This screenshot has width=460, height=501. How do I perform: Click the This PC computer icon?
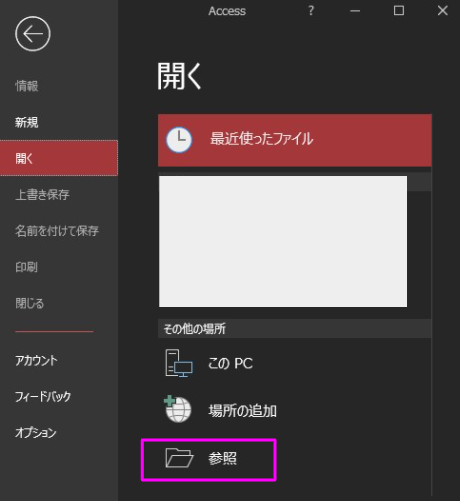pos(179,363)
